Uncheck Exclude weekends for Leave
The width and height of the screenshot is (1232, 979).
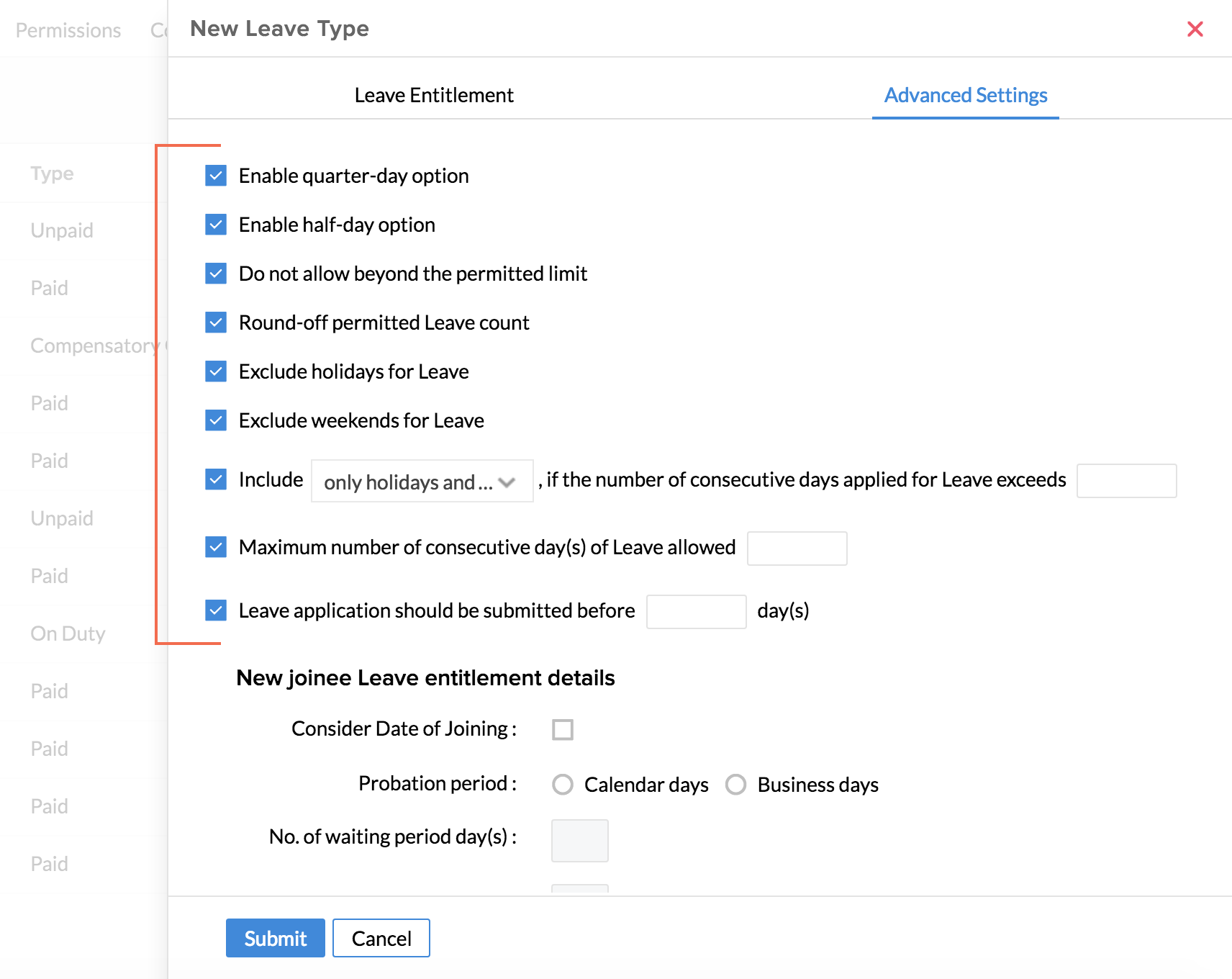(216, 420)
